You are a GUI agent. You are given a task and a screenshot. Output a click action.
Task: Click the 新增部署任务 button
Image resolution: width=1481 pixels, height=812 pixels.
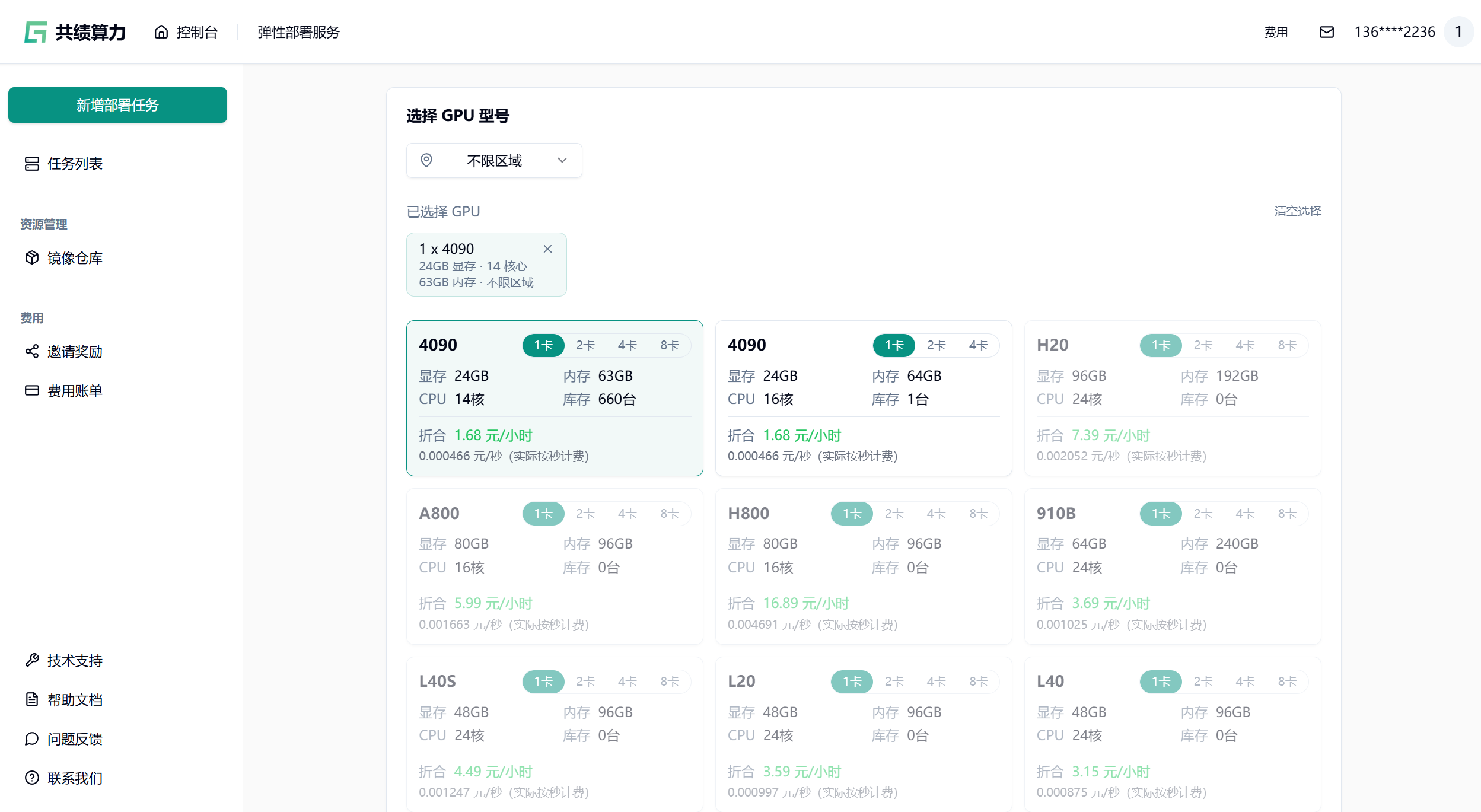pyautogui.click(x=117, y=105)
